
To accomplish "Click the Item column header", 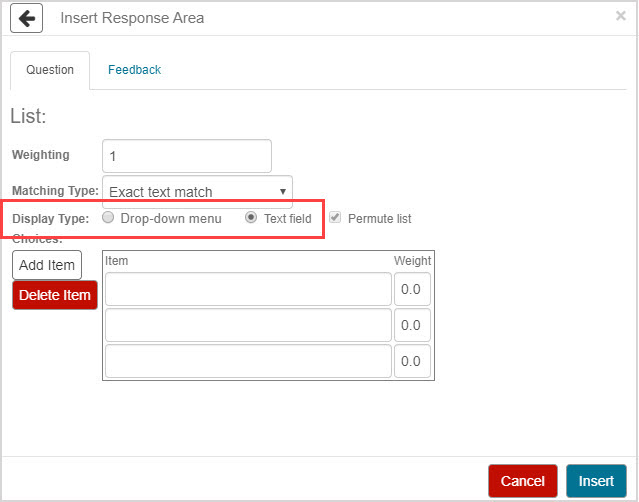I will [x=117, y=261].
